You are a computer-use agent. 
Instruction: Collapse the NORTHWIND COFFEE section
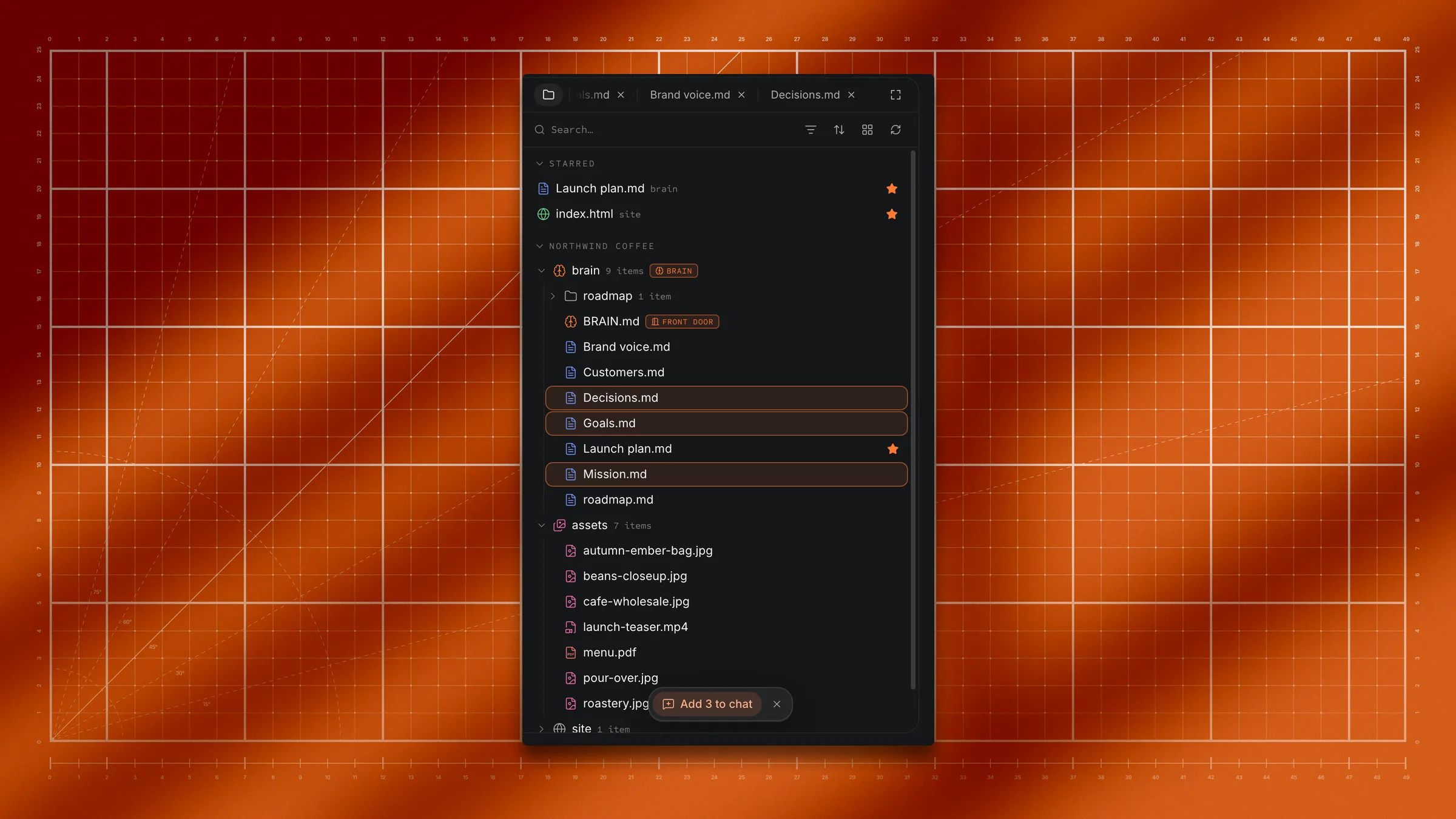point(539,246)
